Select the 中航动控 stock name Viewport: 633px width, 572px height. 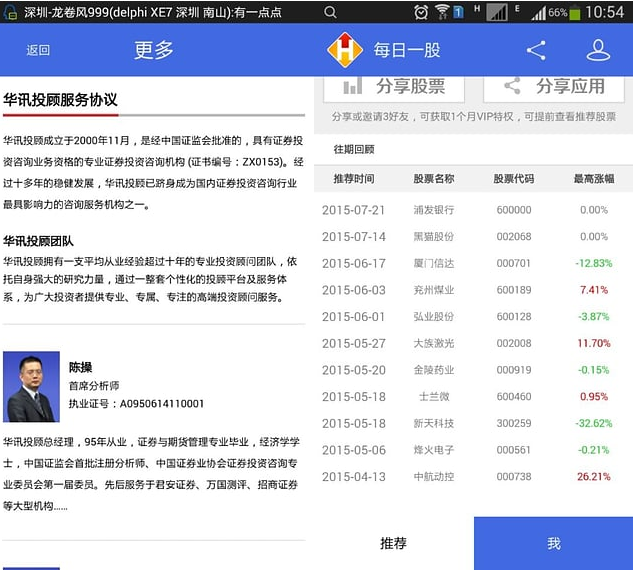tap(434, 476)
